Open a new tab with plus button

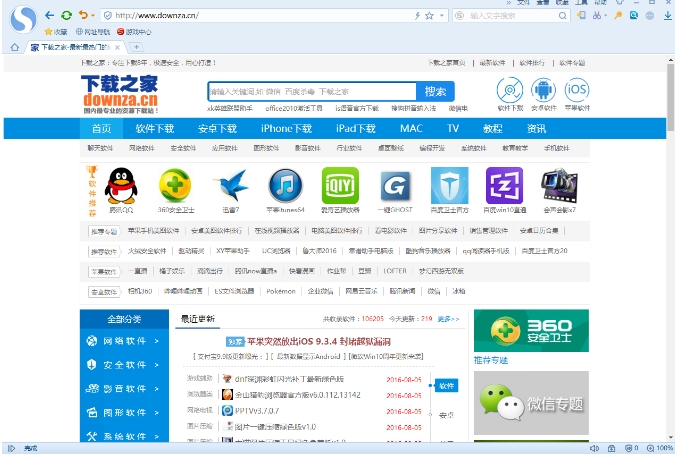point(136,47)
